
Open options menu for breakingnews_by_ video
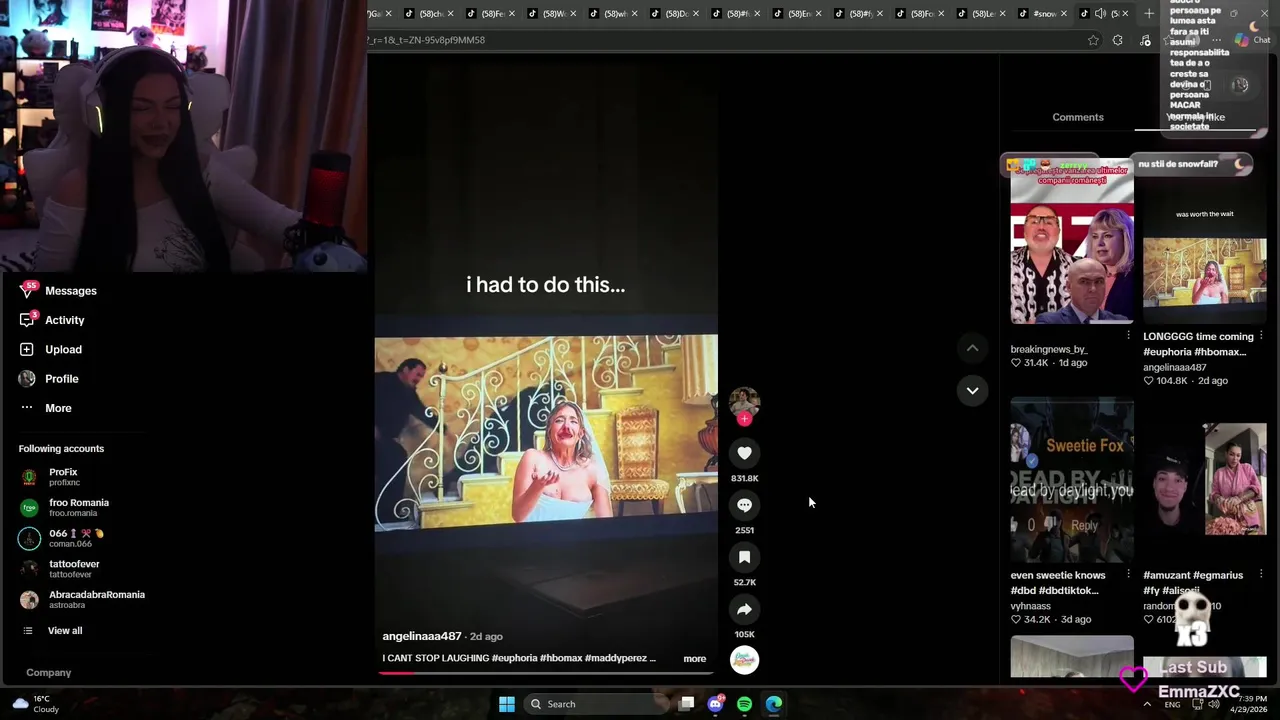click(1129, 336)
